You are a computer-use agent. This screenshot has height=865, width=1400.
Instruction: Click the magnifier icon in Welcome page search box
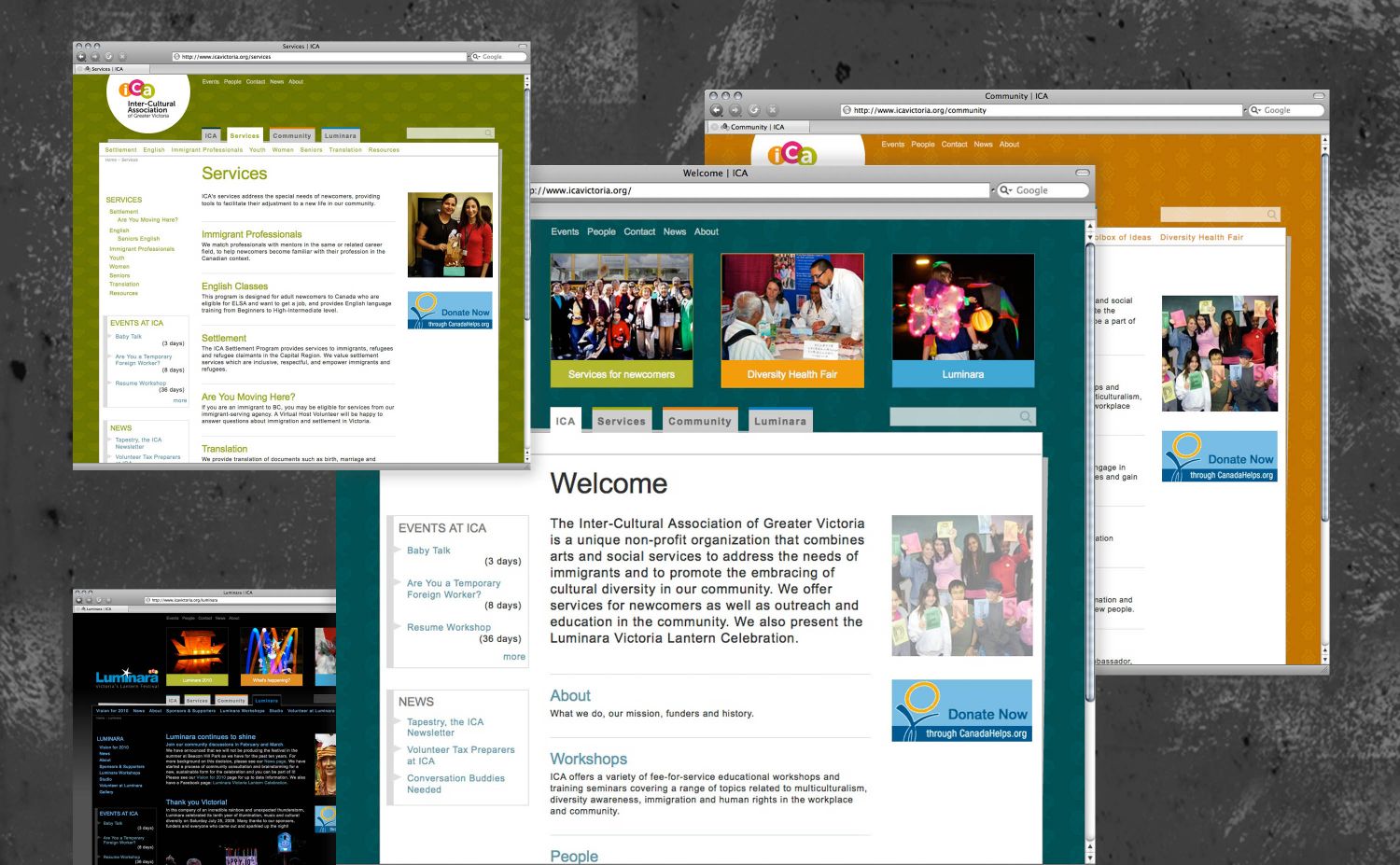click(1025, 417)
